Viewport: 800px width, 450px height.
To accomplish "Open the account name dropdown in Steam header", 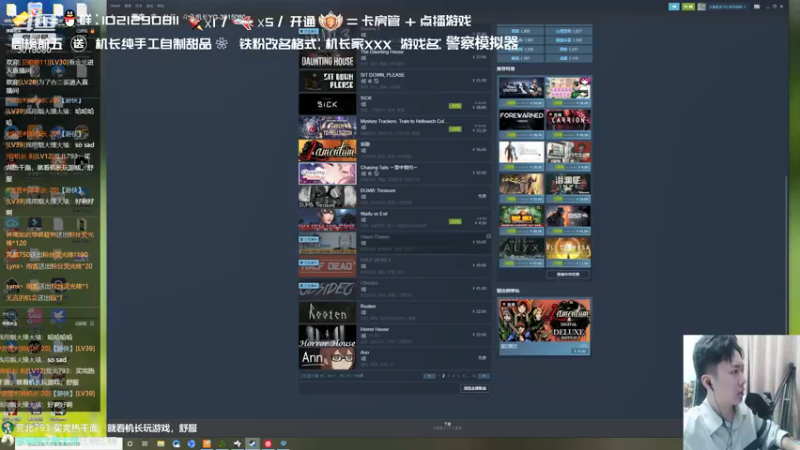I will point(728,7).
